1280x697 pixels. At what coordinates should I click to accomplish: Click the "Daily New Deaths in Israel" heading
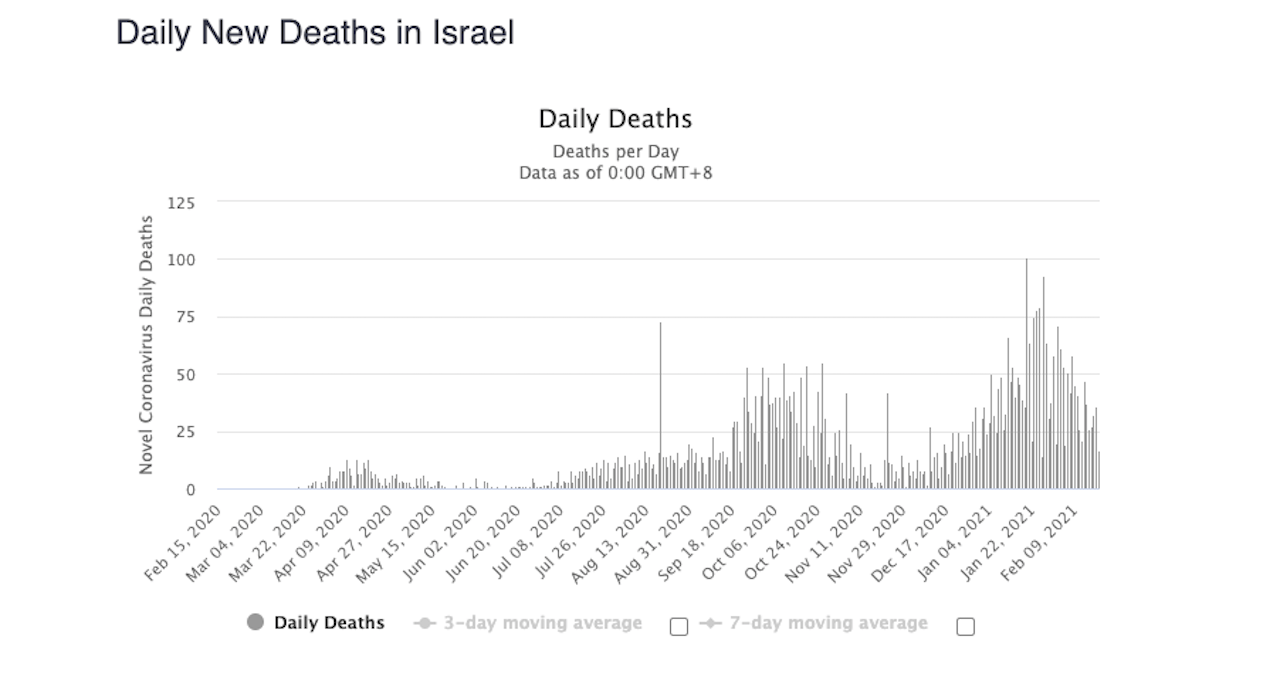pos(315,33)
